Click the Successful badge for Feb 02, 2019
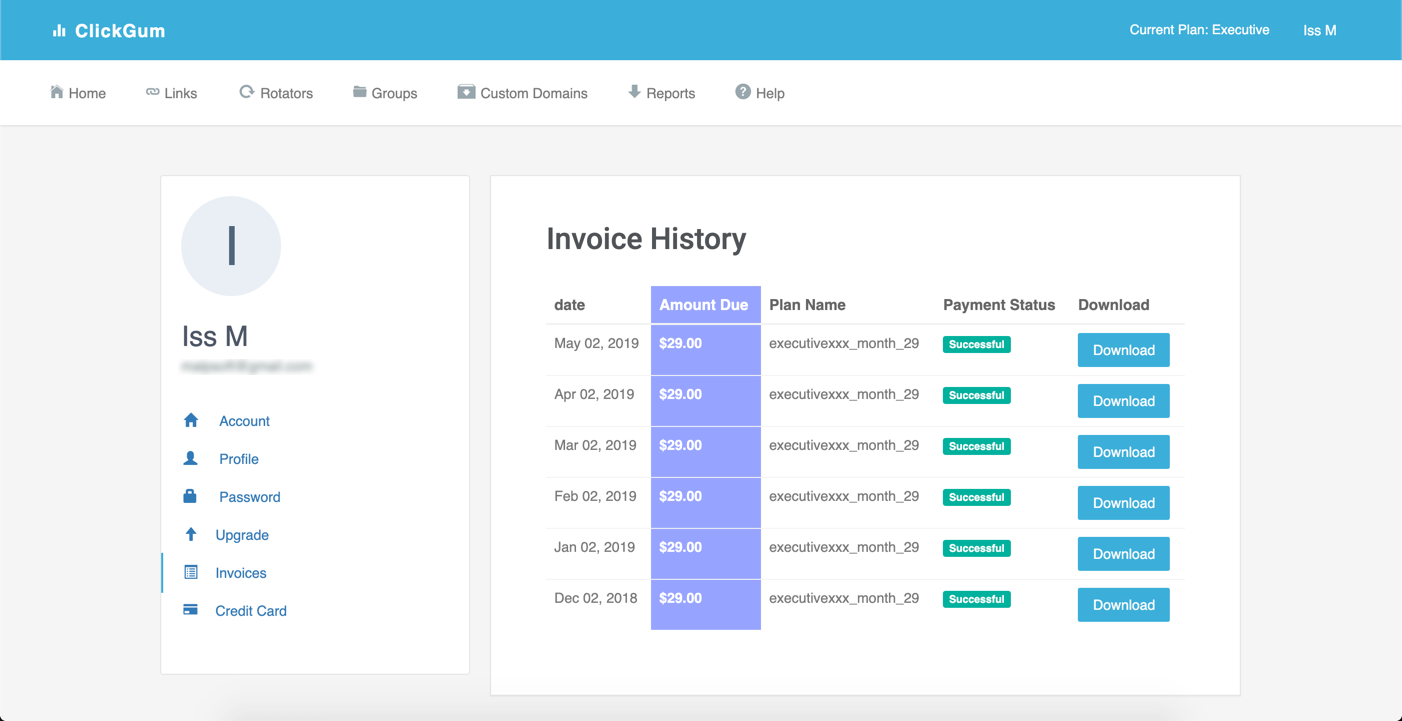Viewport: 1402px width, 721px height. pos(977,497)
